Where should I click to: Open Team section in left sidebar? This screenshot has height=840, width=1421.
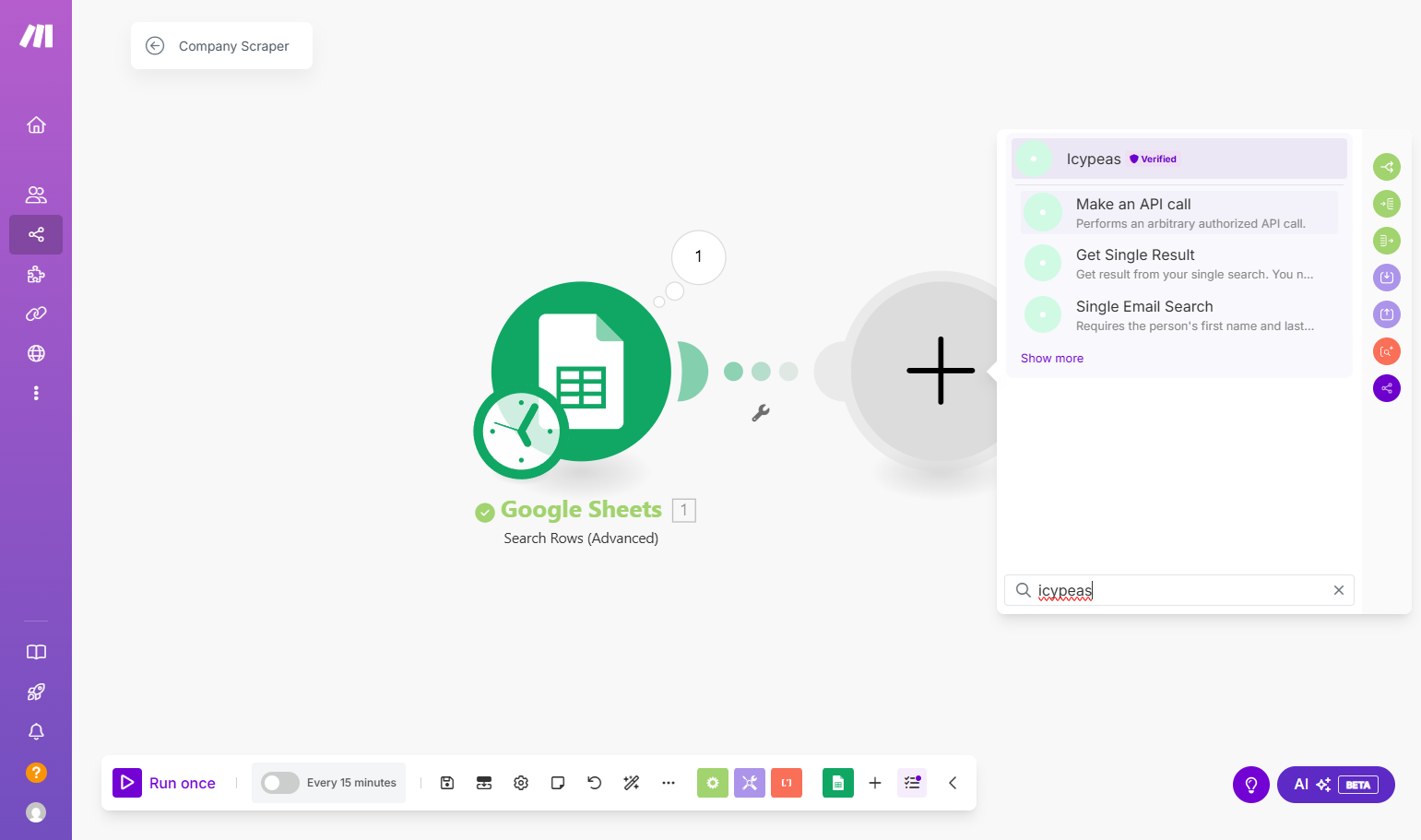(x=36, y=195)
